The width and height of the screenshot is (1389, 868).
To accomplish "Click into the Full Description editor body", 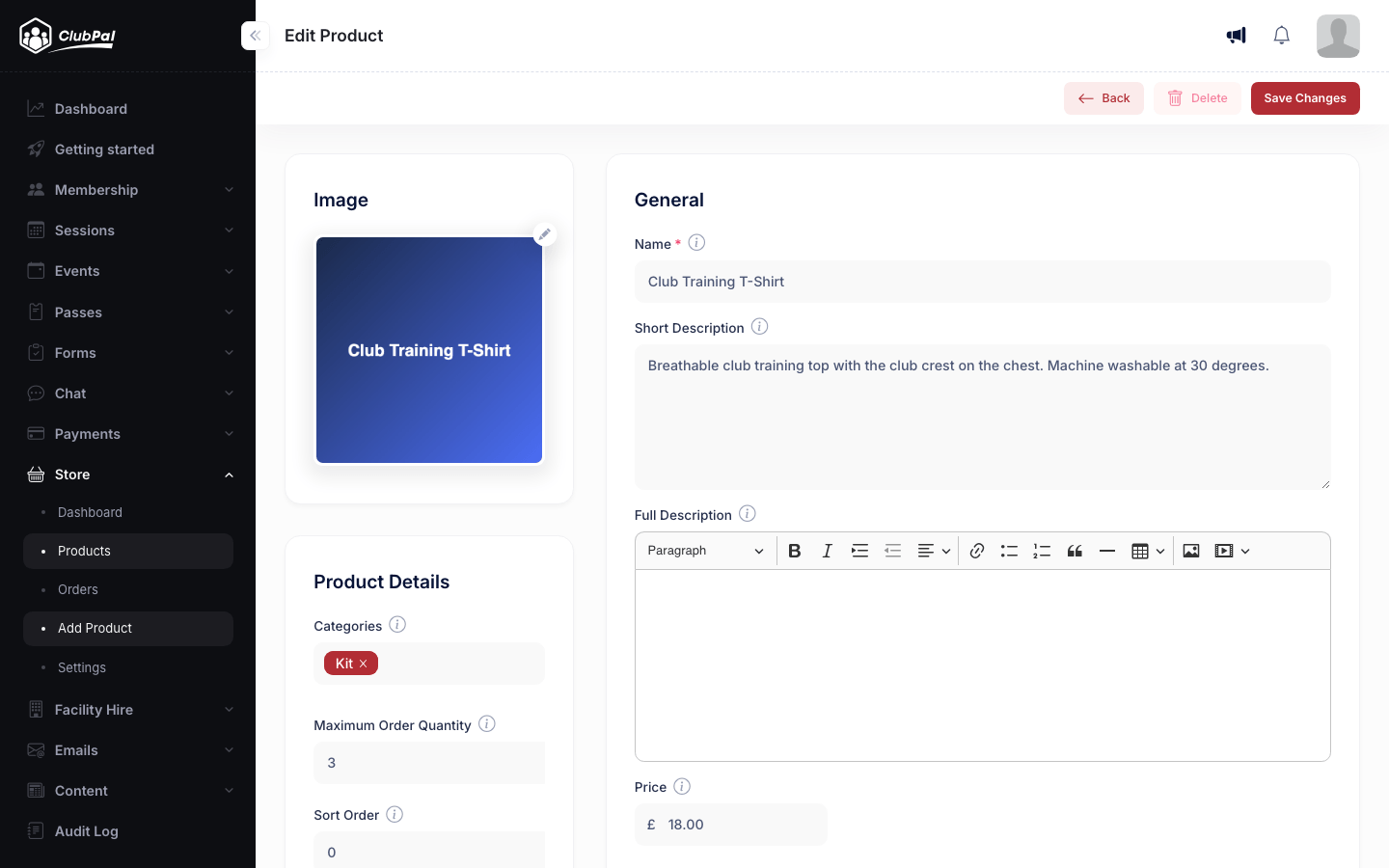I will pyautogui.click(x=982, y=665).
